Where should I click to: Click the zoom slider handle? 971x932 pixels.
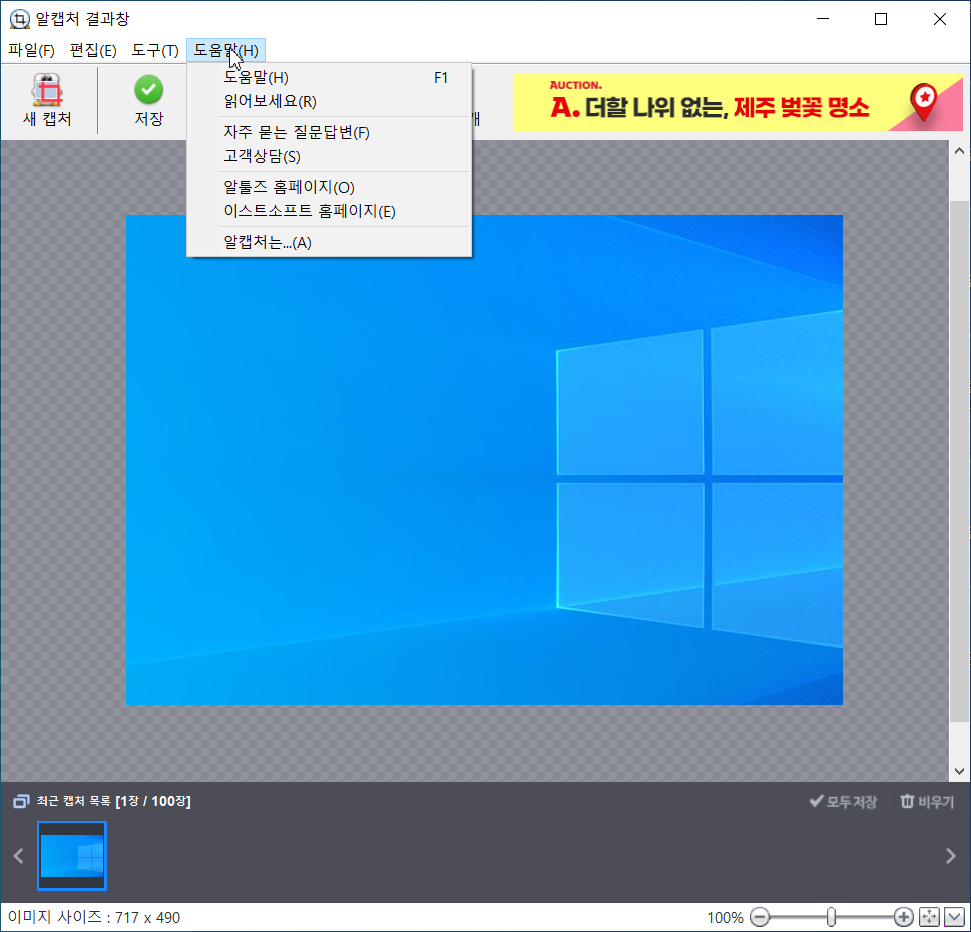[831, 917]
